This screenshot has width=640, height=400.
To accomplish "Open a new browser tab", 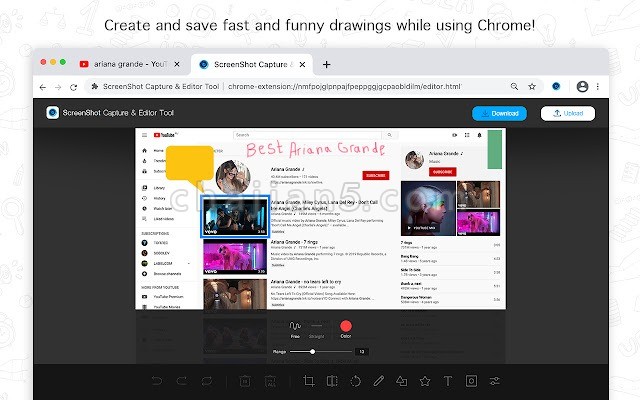I will tap(326, 64).
